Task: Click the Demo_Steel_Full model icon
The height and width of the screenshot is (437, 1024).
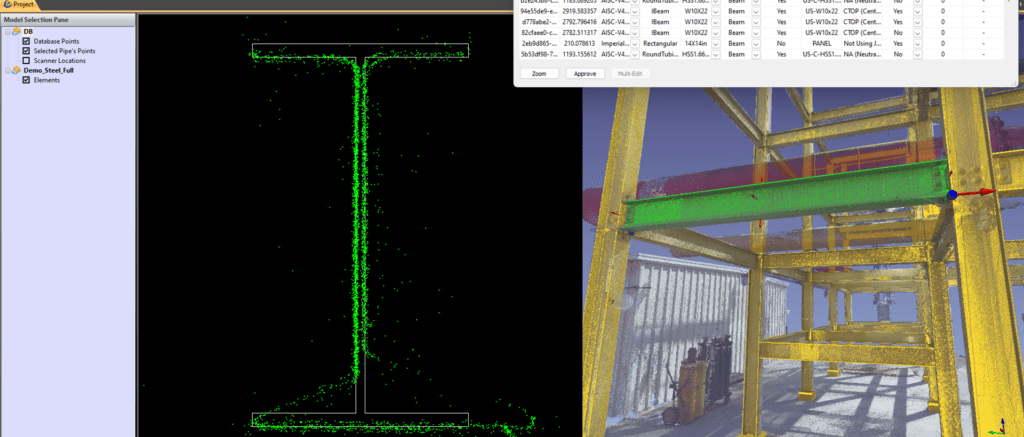Action: (16, 71)
